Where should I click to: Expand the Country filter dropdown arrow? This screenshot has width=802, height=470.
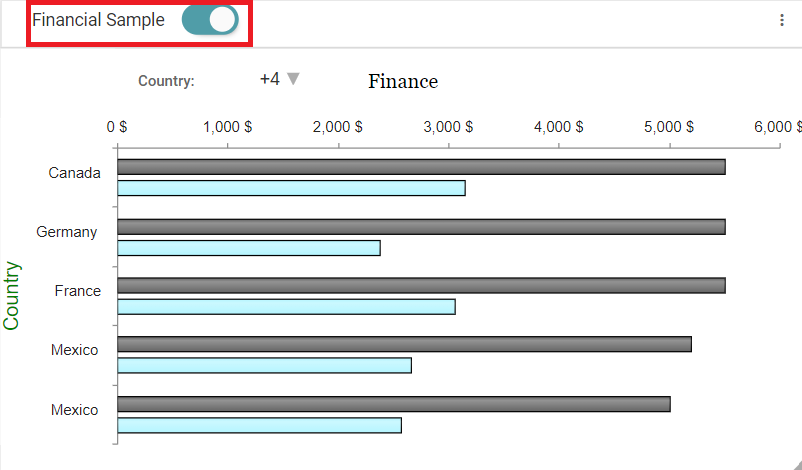click(293, 79)
